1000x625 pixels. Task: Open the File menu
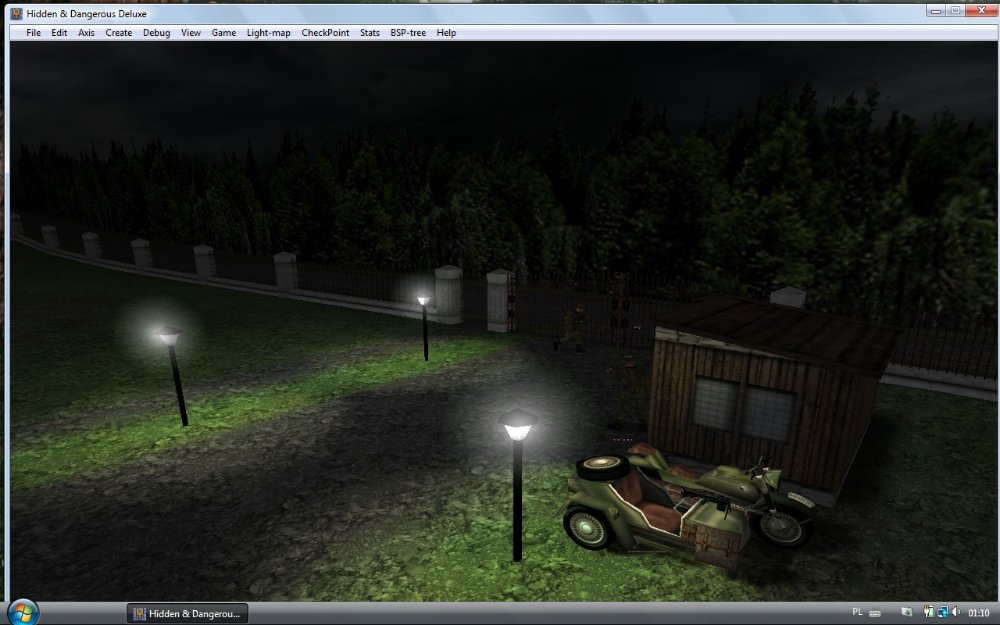(x=33, y=33)
